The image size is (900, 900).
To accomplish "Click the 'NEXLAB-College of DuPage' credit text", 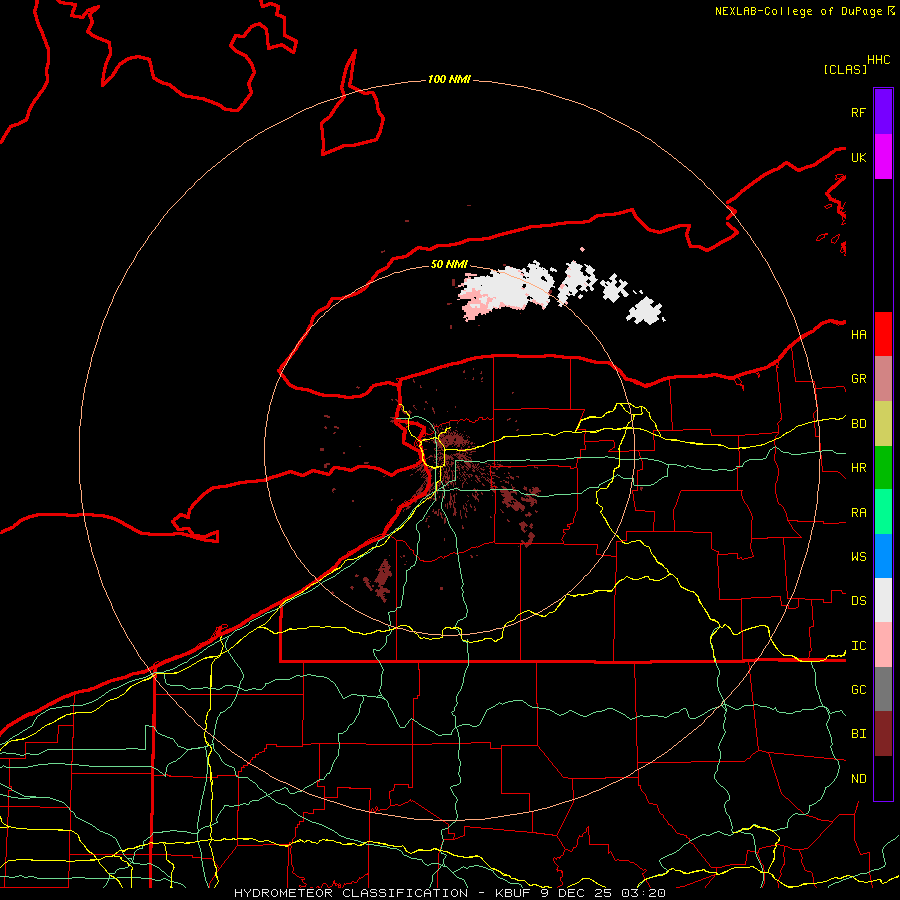I will click(x=798, y=11).
